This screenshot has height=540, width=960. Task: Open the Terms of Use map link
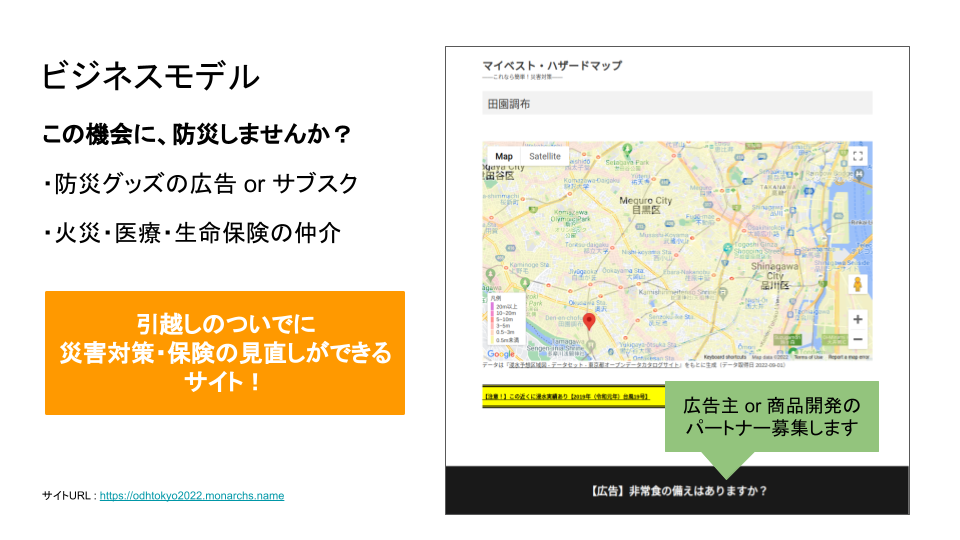pos(809,357)
